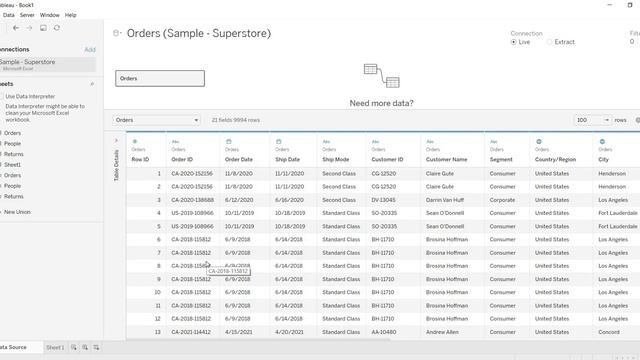Click the number type icon above Row ID
640x360 pixels.
pyautogui.click(x=135, y=142)
